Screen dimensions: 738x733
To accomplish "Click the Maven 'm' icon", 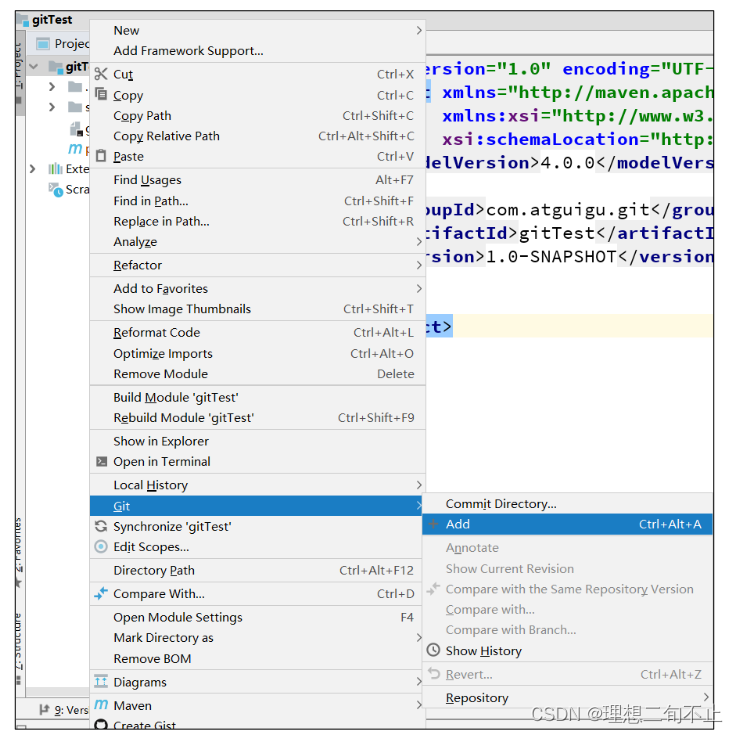I will click(x=101, y=704).
